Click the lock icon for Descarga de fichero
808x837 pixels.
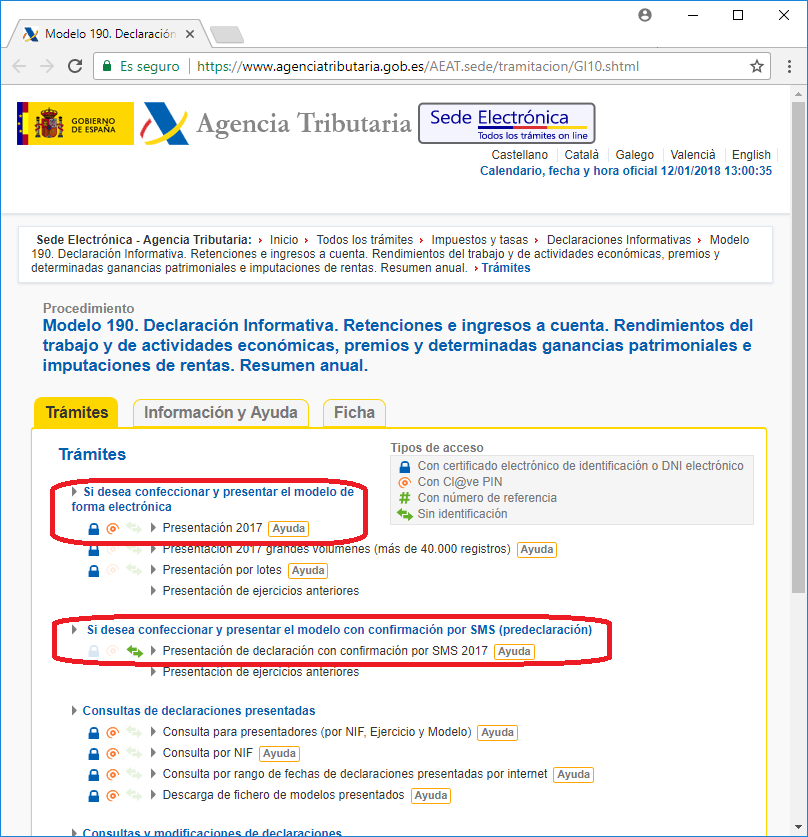click(x=93, y=796)
